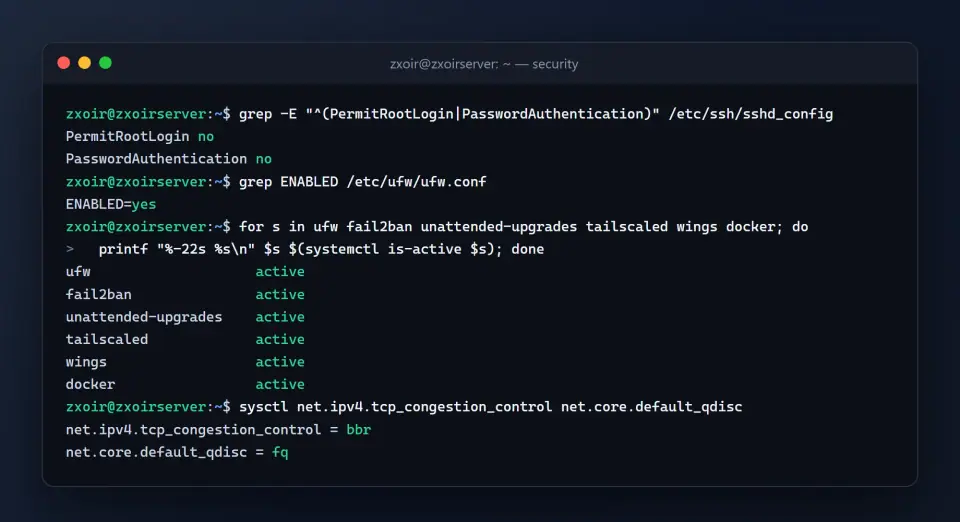Click the 'active' status beside ufw
The width and height of the screenshot is (960, 522).
pos(280,272)
